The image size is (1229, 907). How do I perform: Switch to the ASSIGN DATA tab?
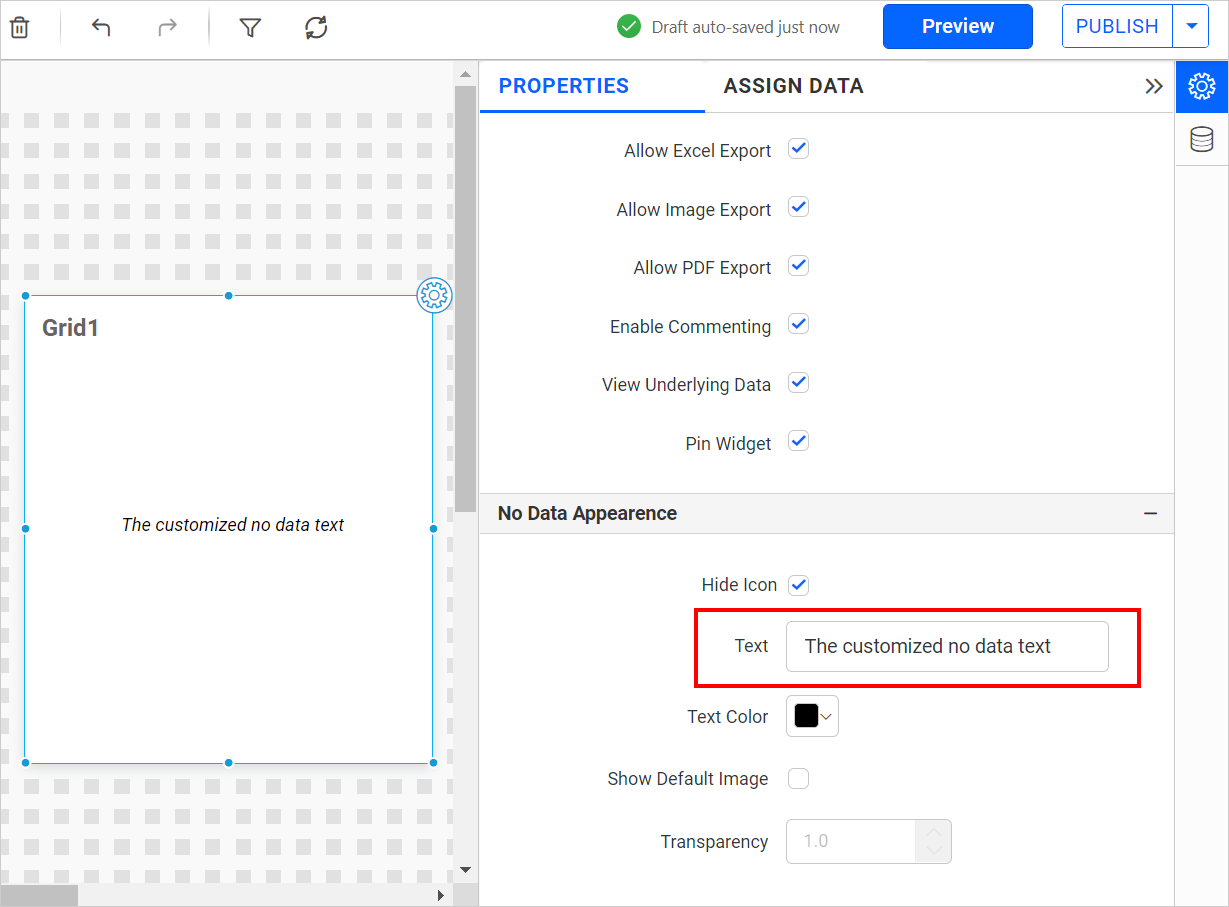(793, 86)
